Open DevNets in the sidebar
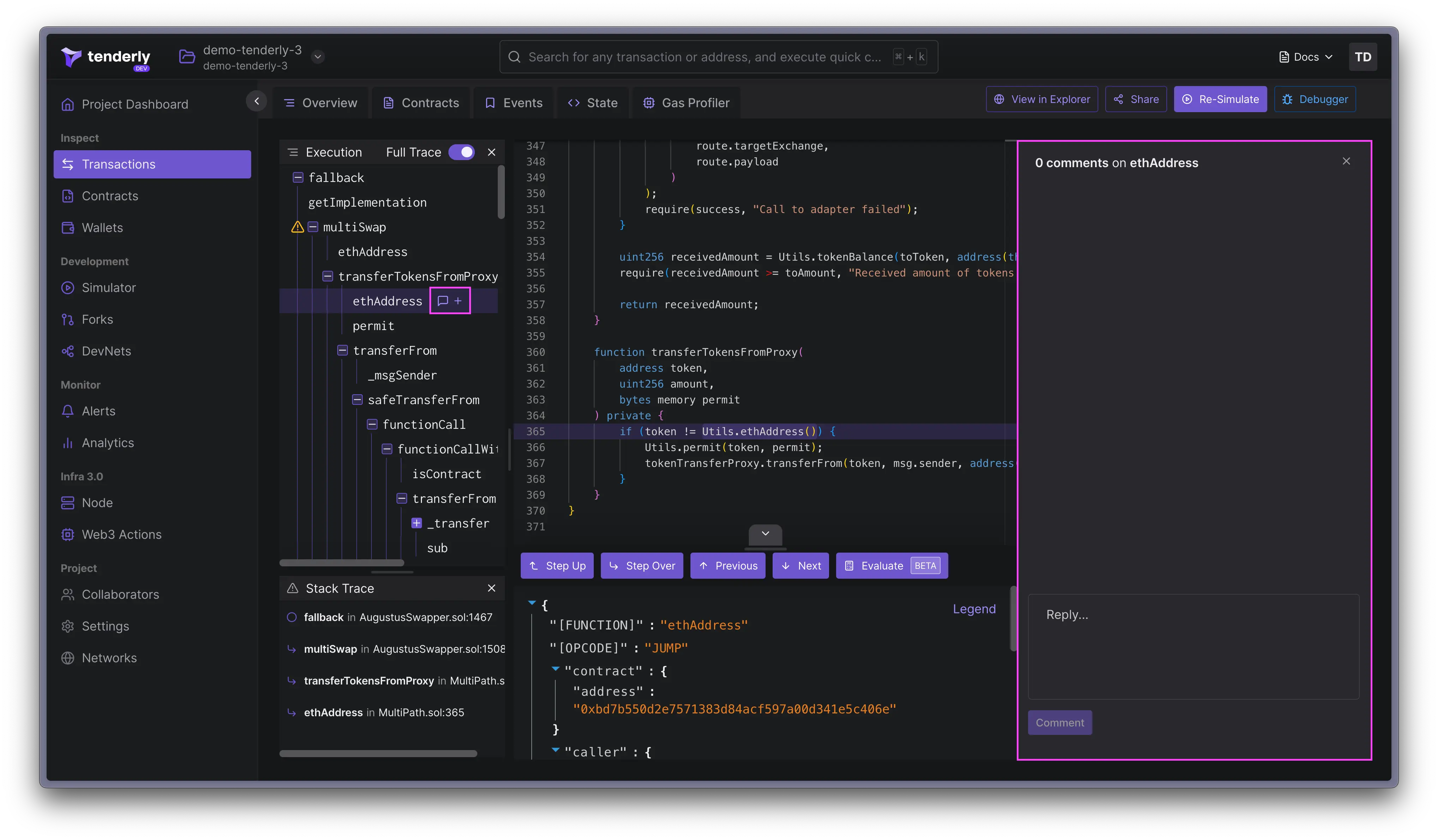The height and width of the screenshot is (840, 1438). [106, 351]
